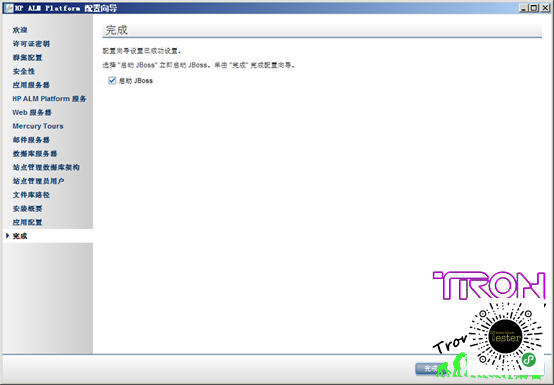This screenshot has width=554, height=385.
Task: Select 邮件服务器 in sidebar
Action: point(31,140)
